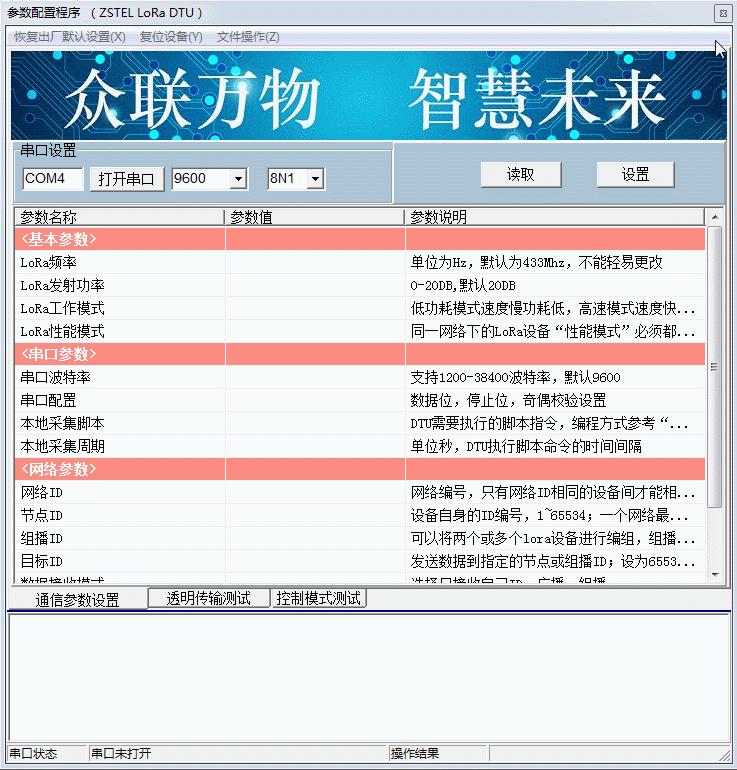Select the LoRa工作模式 row

pos(360,308)
